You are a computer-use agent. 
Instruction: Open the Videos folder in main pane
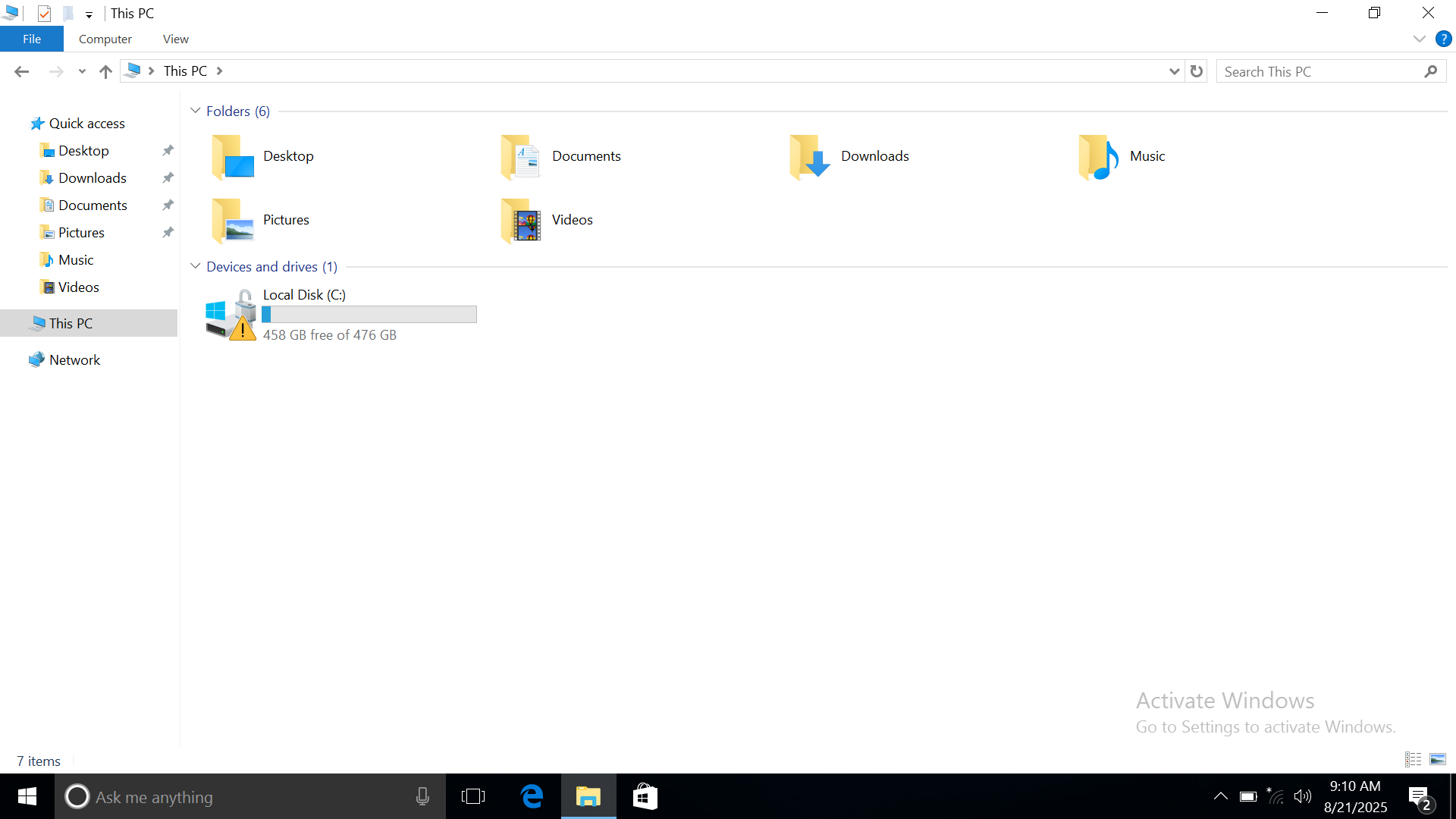[547, 220]
